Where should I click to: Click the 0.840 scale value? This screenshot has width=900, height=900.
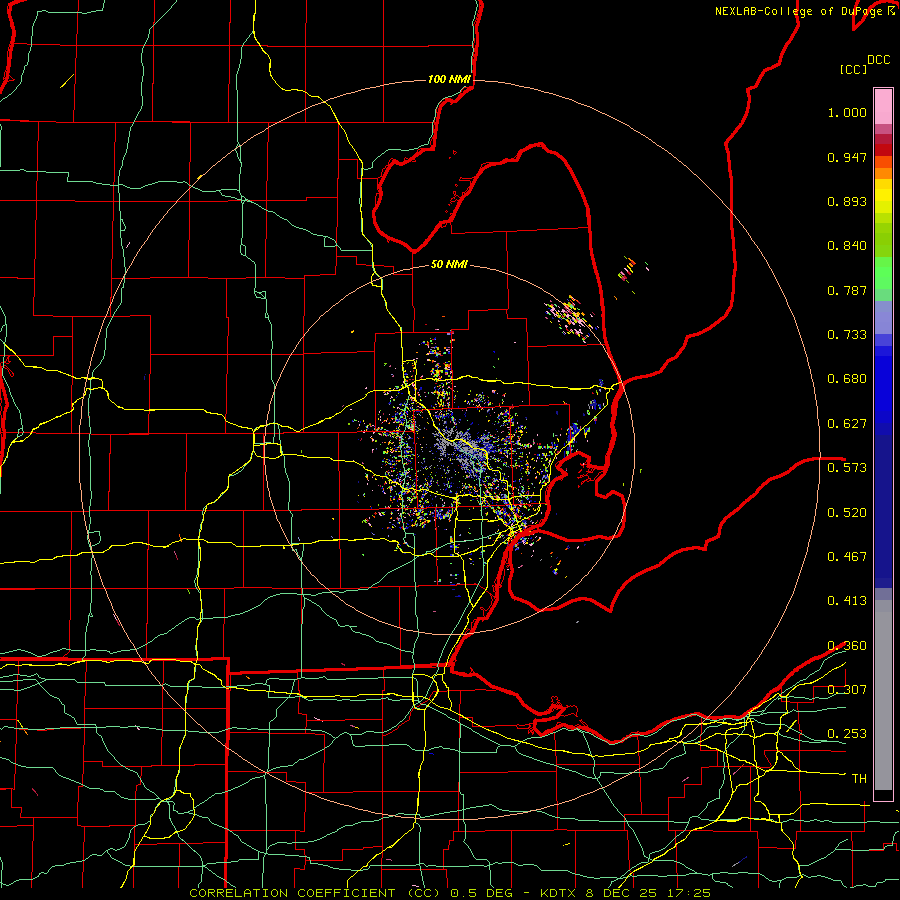(847, 246)
